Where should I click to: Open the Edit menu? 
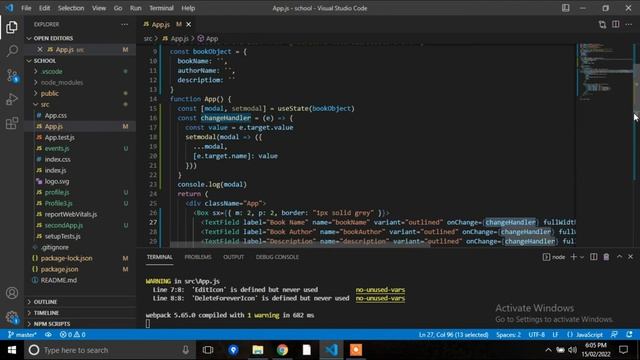(x=44, y=8)
